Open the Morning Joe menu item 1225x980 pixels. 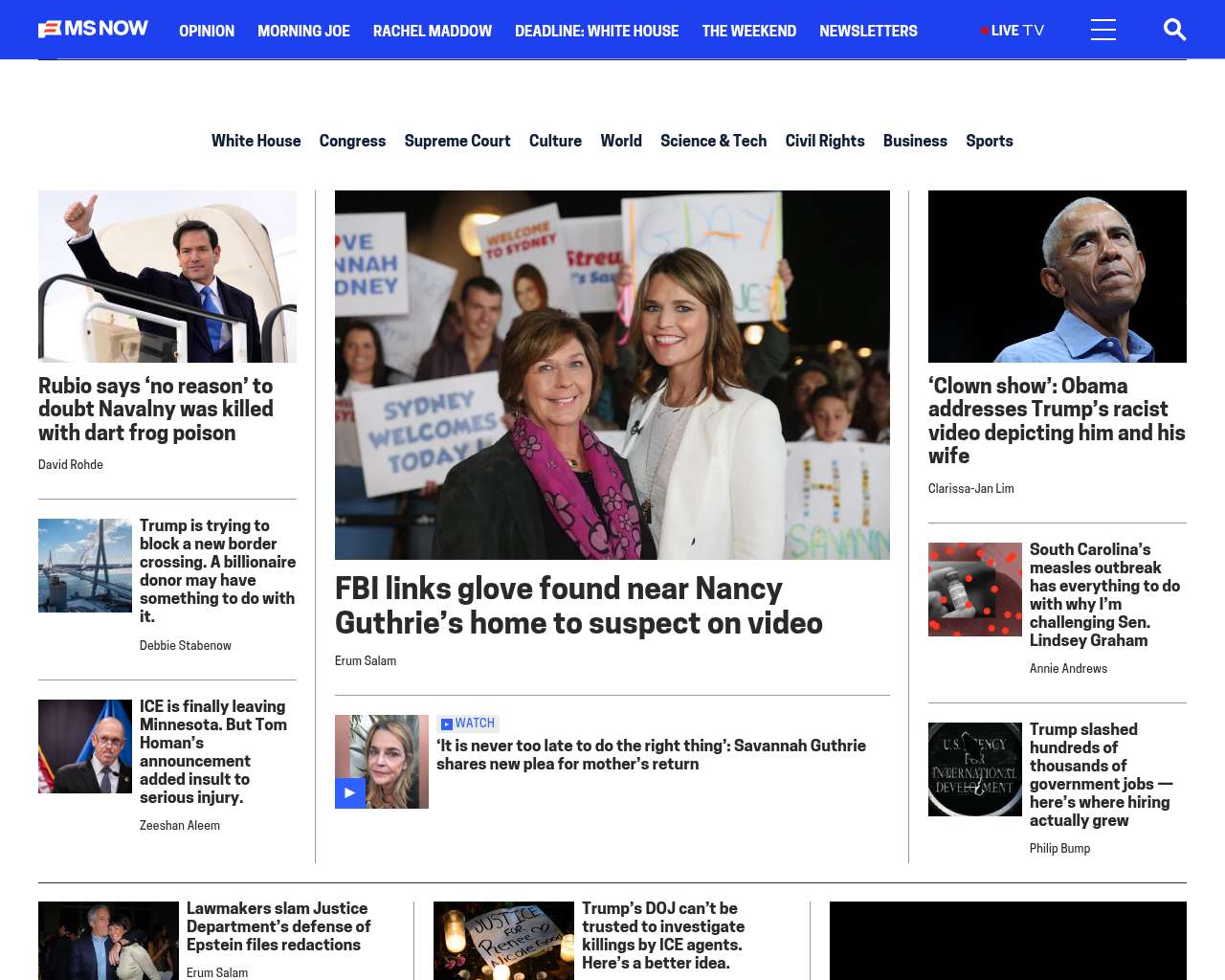[x=303, y=31]
